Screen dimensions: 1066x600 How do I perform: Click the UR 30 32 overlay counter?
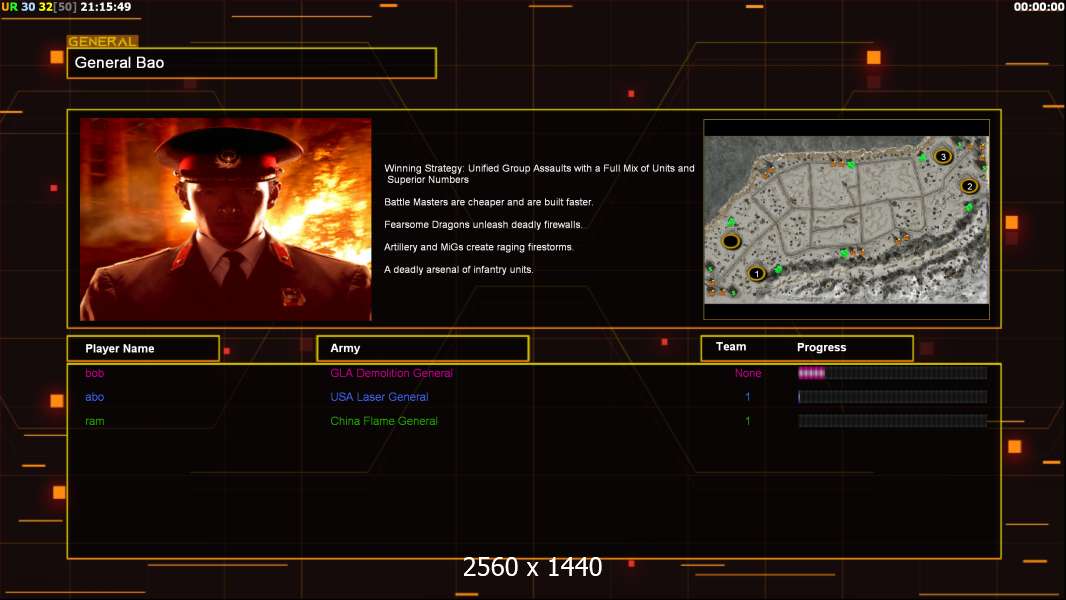pos(39,7)
